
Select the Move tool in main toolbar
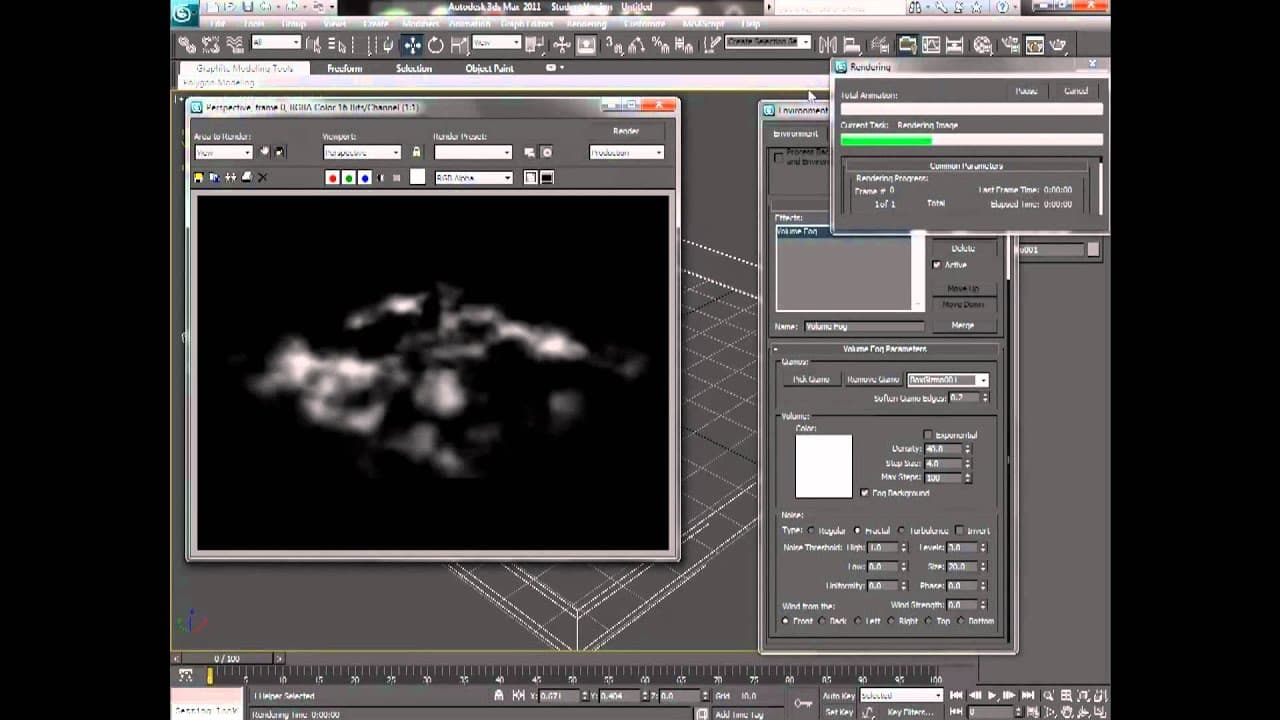pyautogui.click(x=412, y=45)
